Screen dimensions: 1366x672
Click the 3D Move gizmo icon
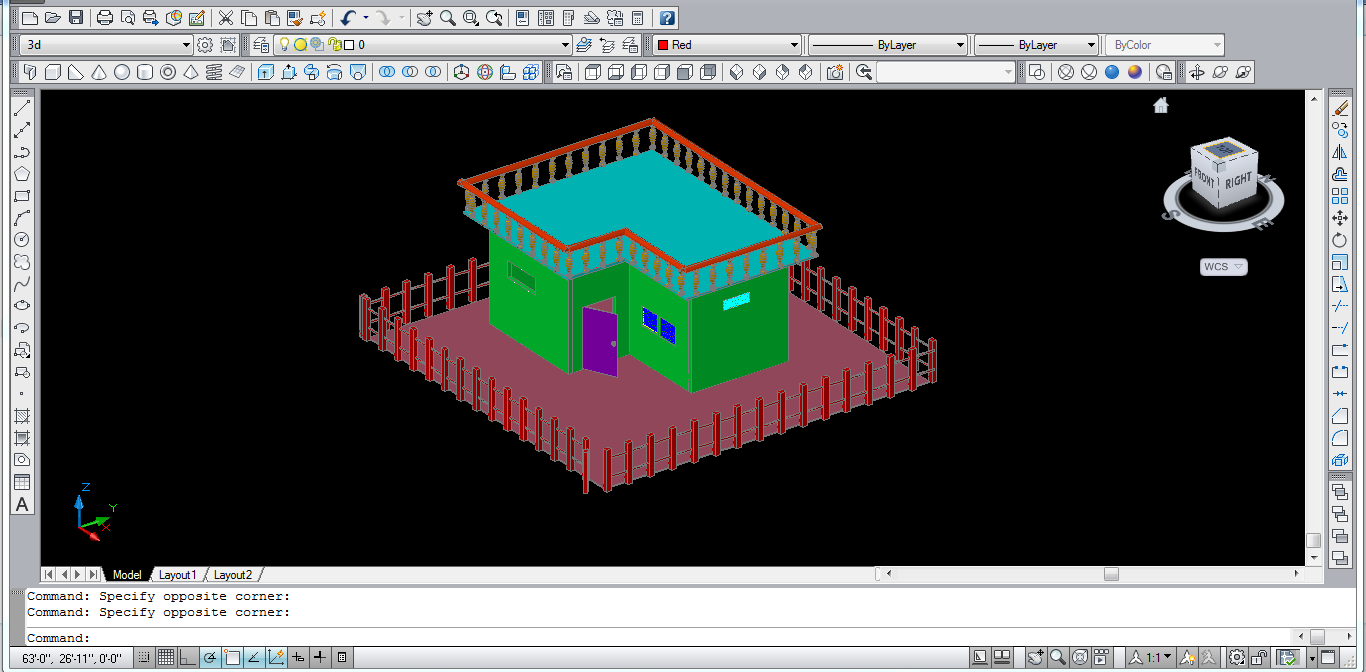tap(462, 72)
